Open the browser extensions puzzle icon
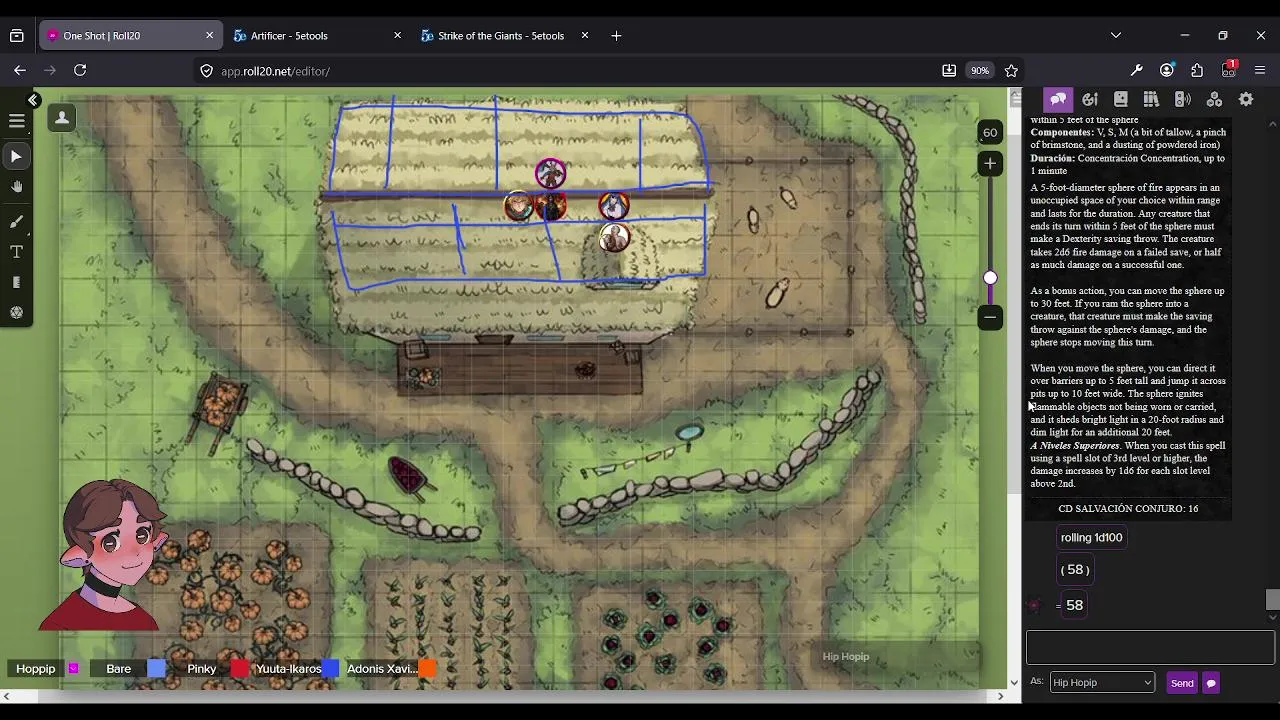 point(1197,71)
